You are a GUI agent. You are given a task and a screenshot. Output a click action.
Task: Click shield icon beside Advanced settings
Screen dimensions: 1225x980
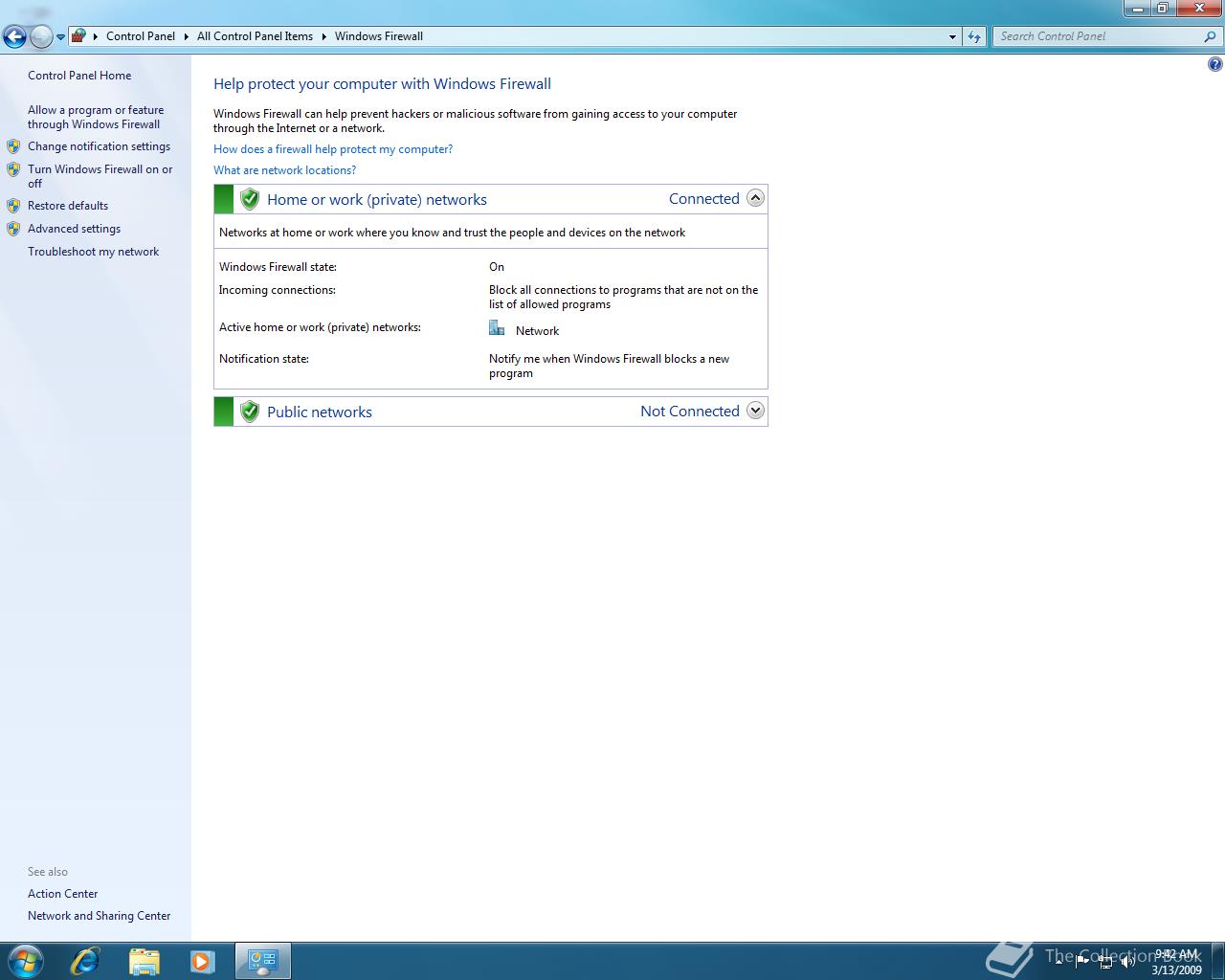pos(13,229)
